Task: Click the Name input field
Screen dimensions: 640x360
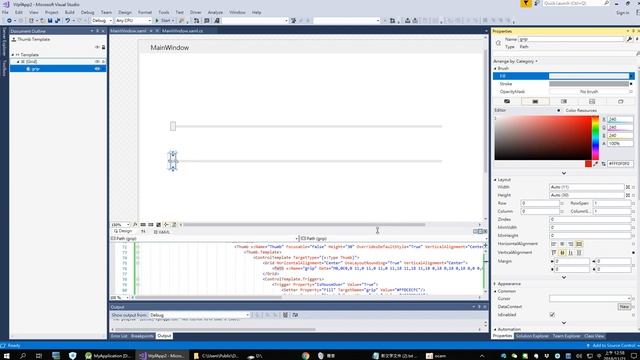Action: [571, 39]
